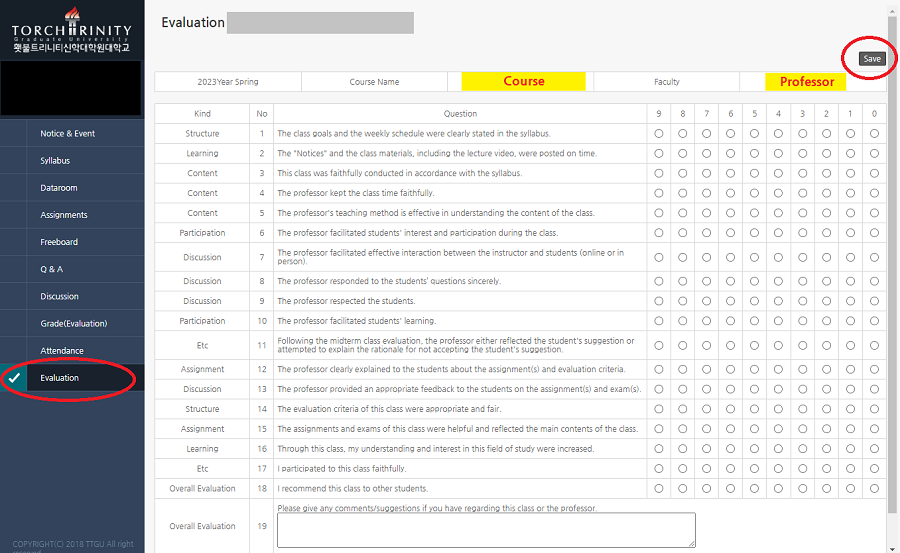Rate question 15 with score 6
900x553 pixels.
pos(730,429)
